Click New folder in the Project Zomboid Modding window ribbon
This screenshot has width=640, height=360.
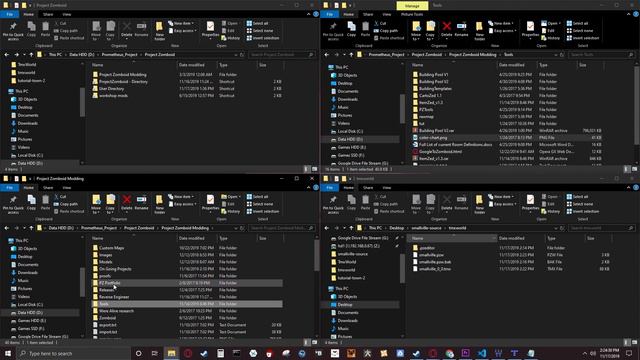pyautogui.click(x=160, y=204)
